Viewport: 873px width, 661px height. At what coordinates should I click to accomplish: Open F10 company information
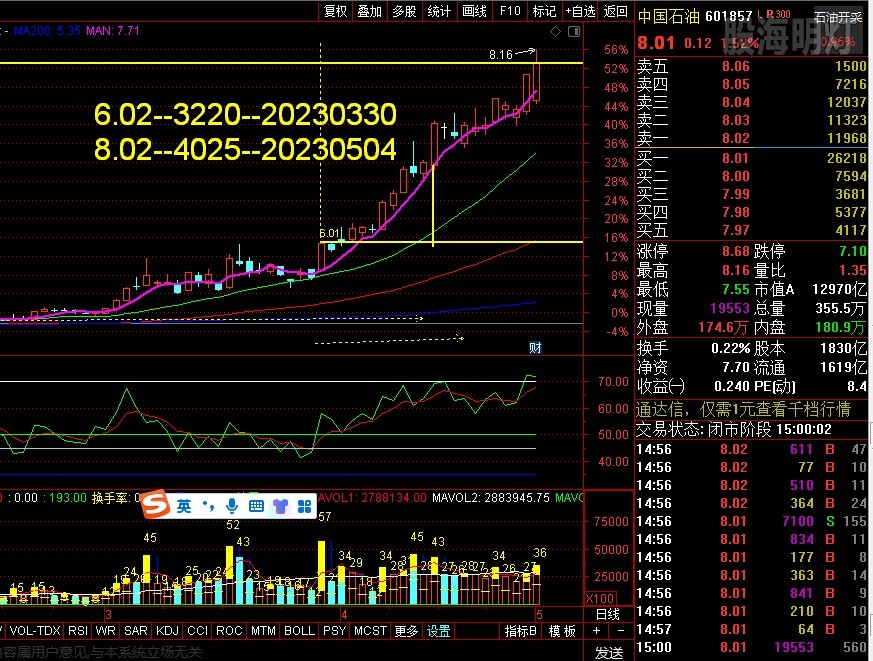510,11
